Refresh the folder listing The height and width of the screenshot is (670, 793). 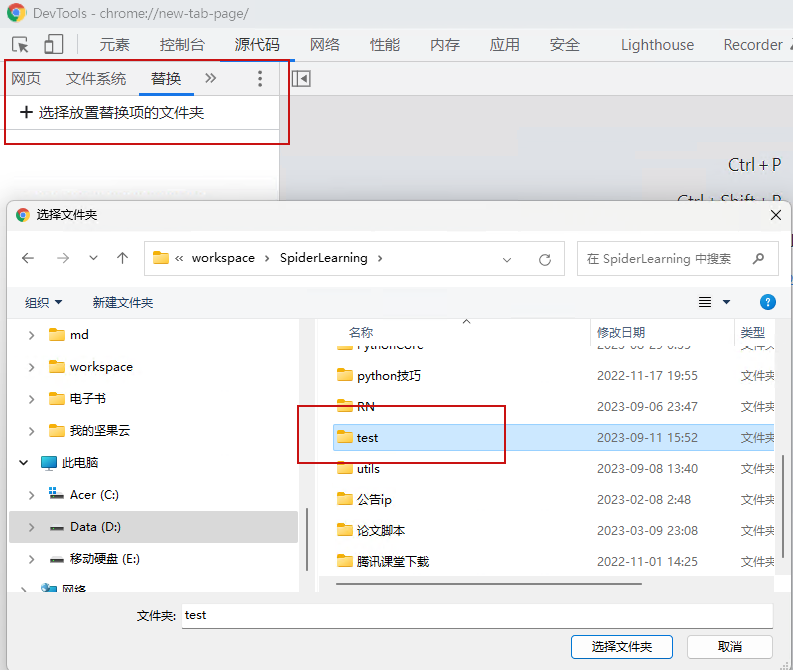tap(545, 259)
